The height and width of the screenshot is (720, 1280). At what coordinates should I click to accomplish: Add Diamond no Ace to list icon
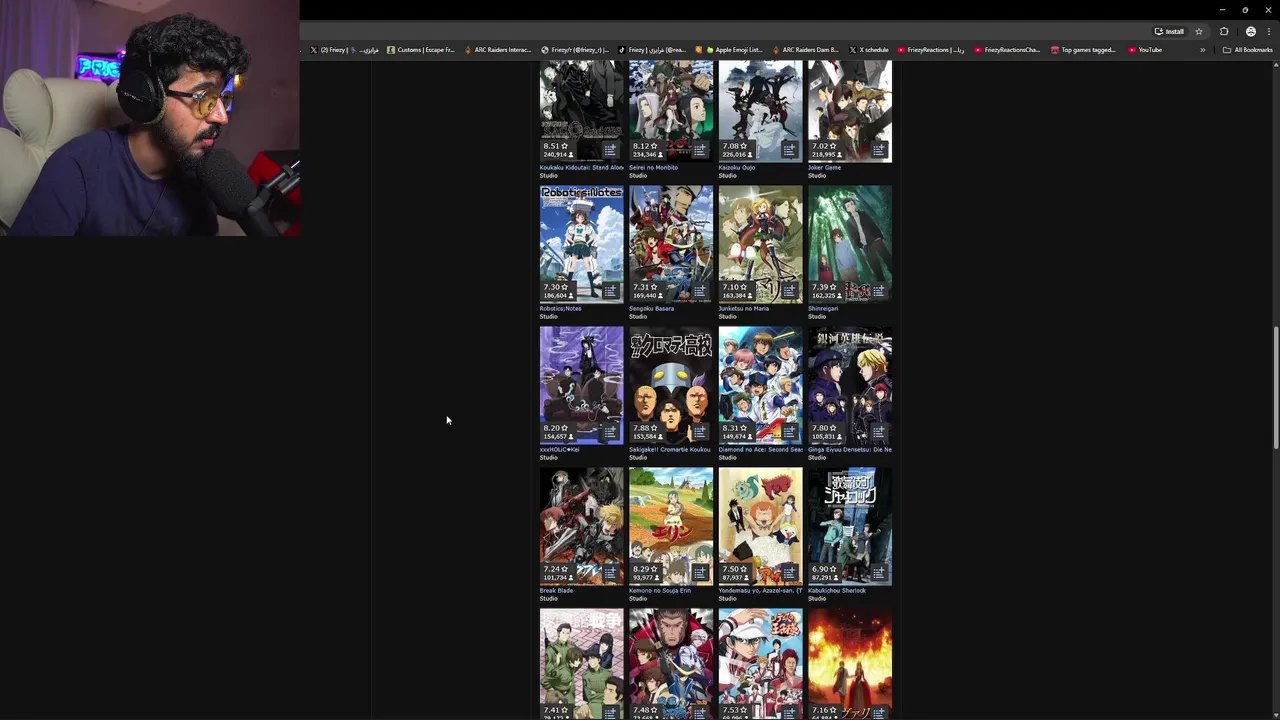click(789, 432)
